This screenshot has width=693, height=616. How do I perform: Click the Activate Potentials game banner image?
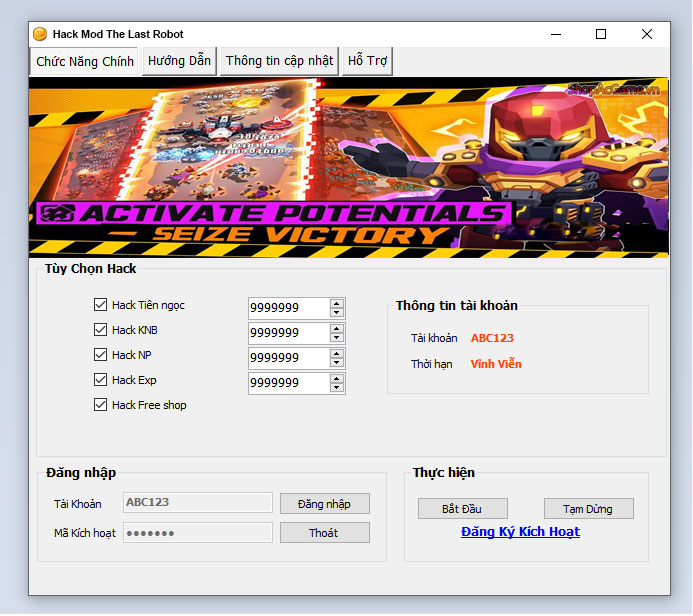coord(349,167)
